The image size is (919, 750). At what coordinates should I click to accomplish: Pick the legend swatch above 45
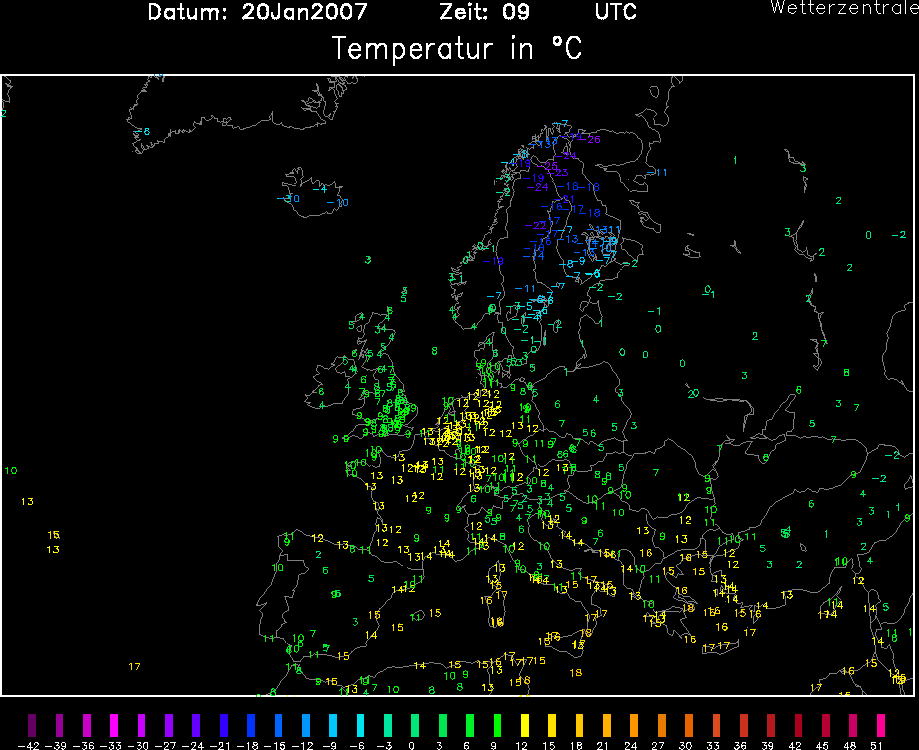click(825, 725)
